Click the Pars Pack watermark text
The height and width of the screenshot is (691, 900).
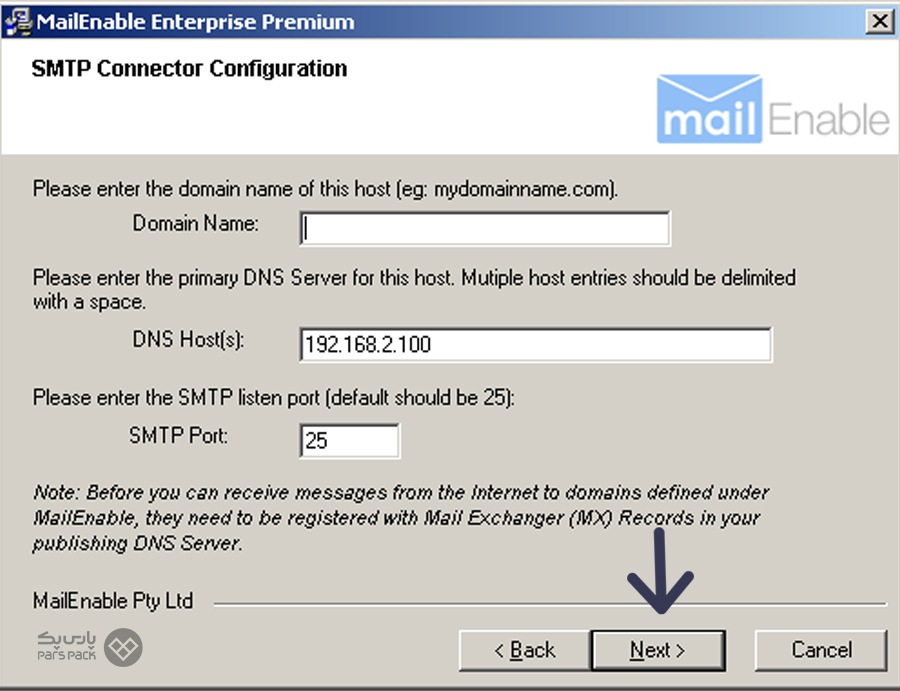click(x=67, y=646)
